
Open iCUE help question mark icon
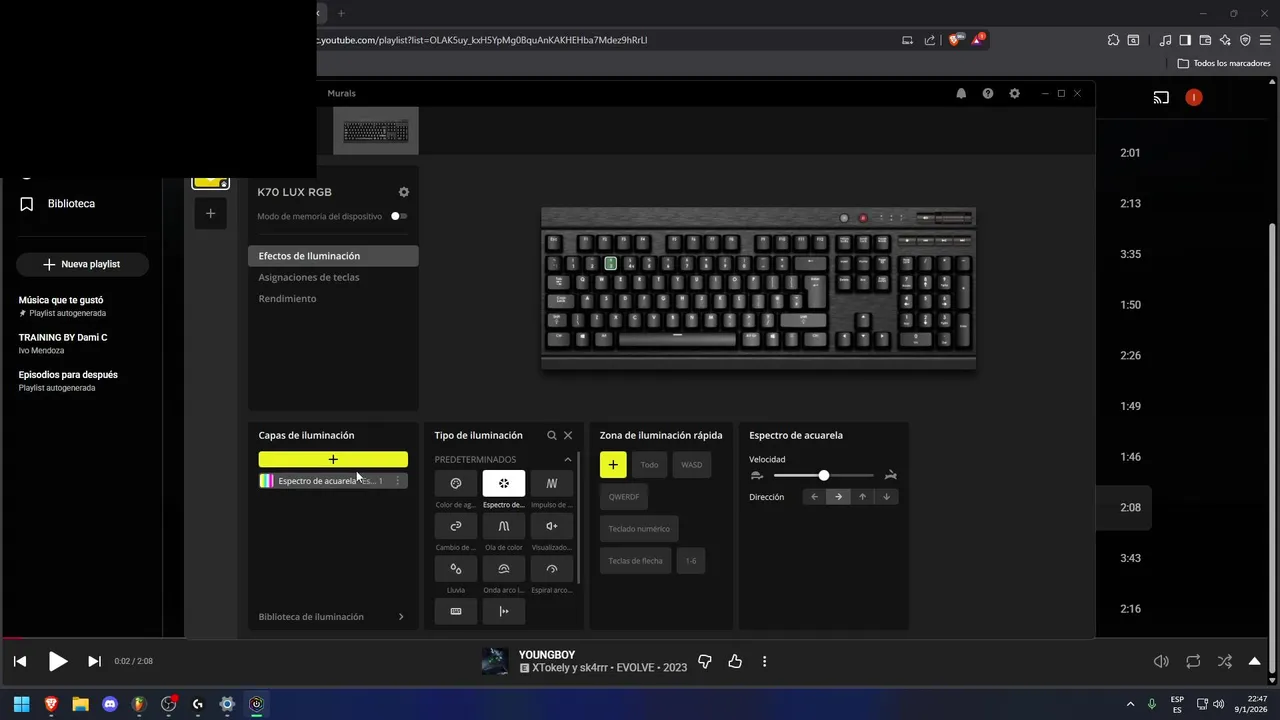(988, 93)
